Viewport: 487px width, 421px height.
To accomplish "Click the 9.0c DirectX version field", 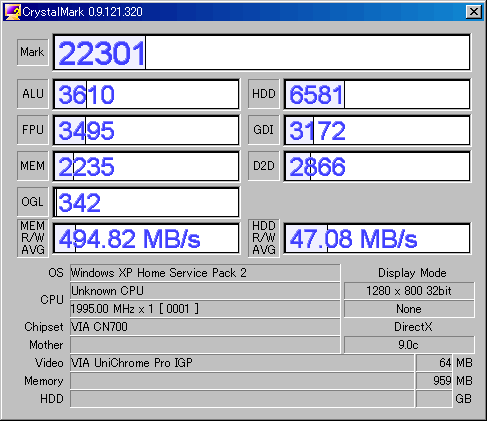I will pos(409,345).
